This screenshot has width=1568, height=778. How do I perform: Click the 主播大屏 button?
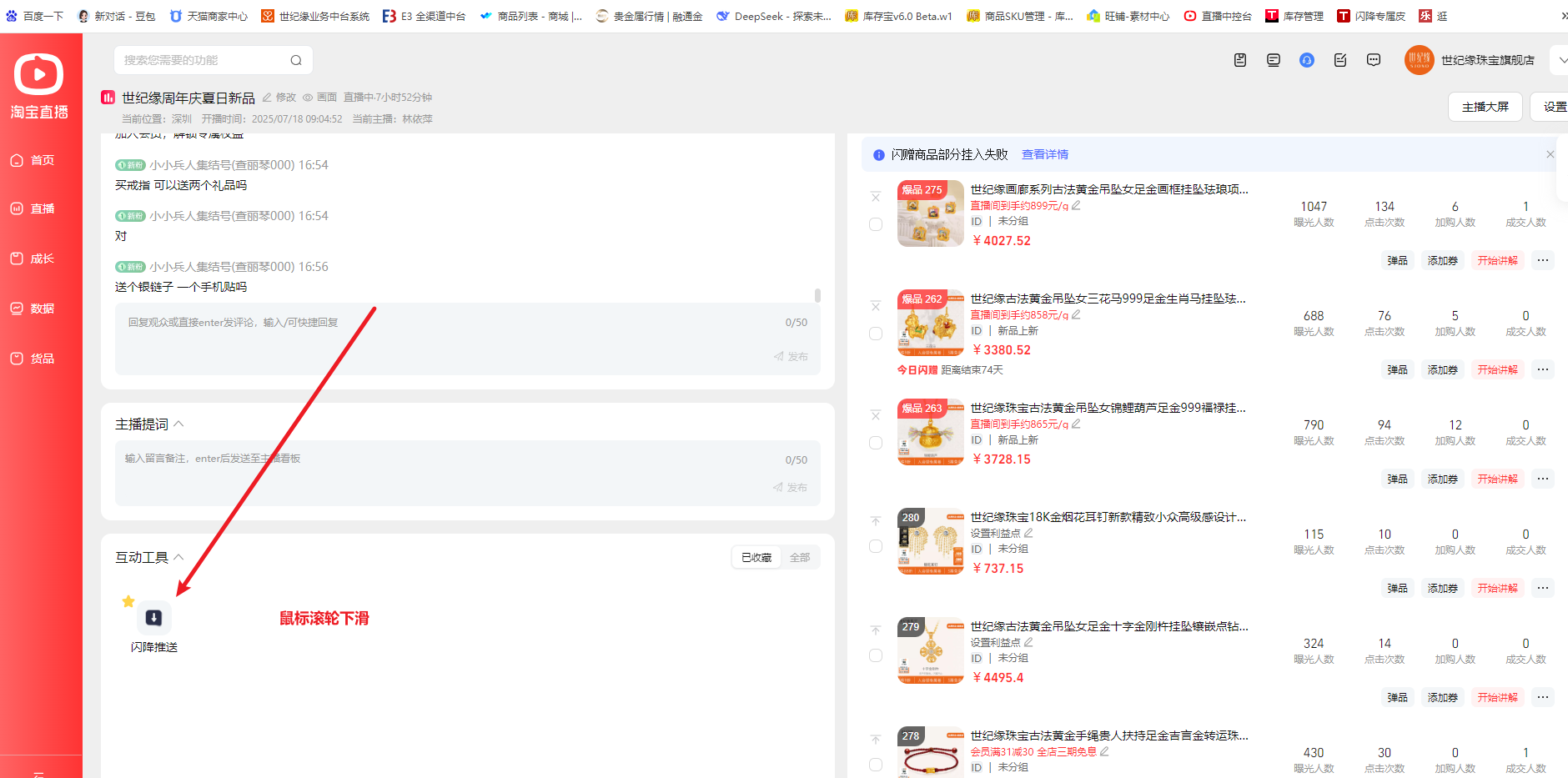[1485, 107]
